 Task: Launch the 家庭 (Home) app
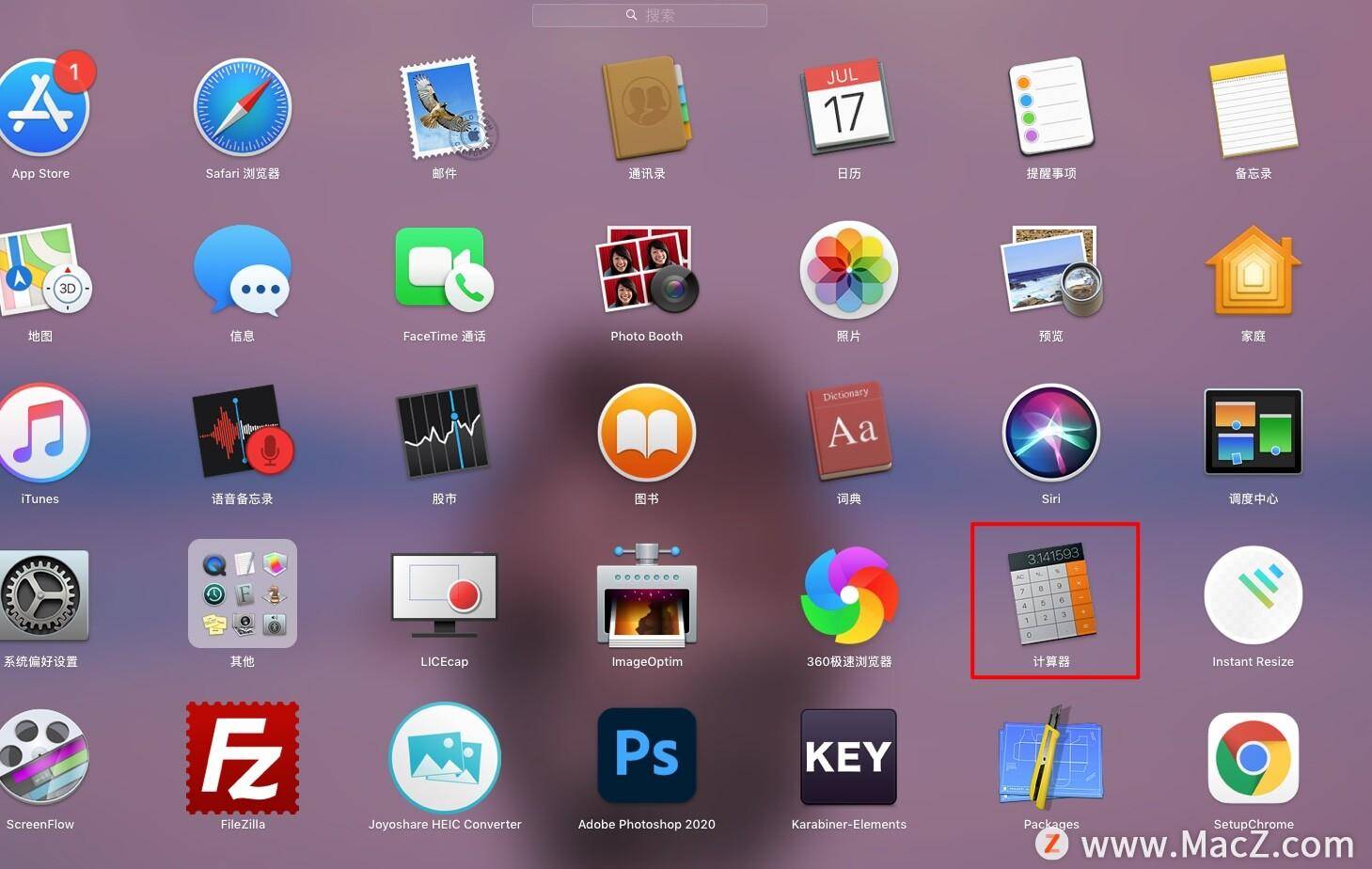(1254, 270)
